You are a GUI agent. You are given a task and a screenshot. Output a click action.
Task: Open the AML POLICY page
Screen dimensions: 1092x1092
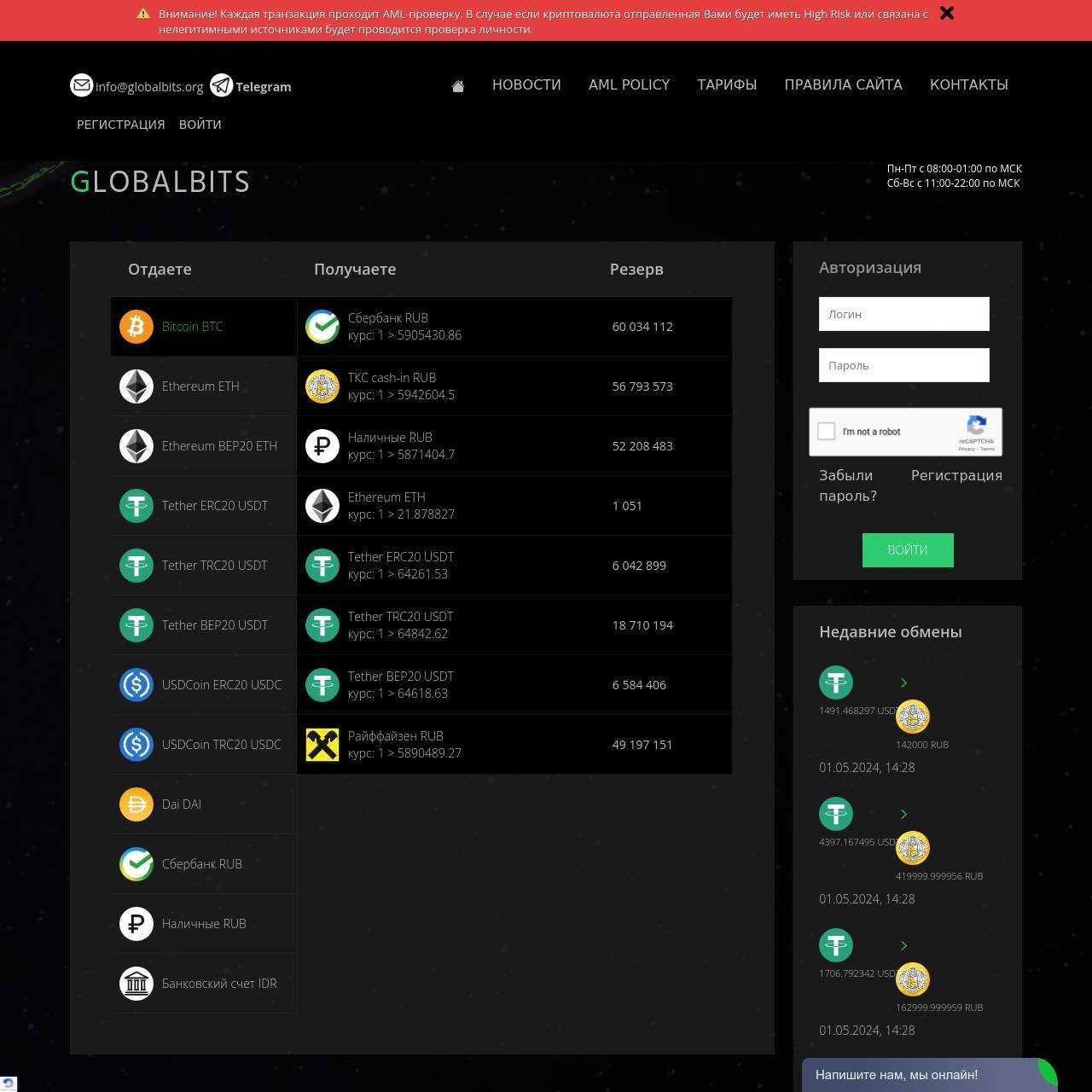point(629,84)
